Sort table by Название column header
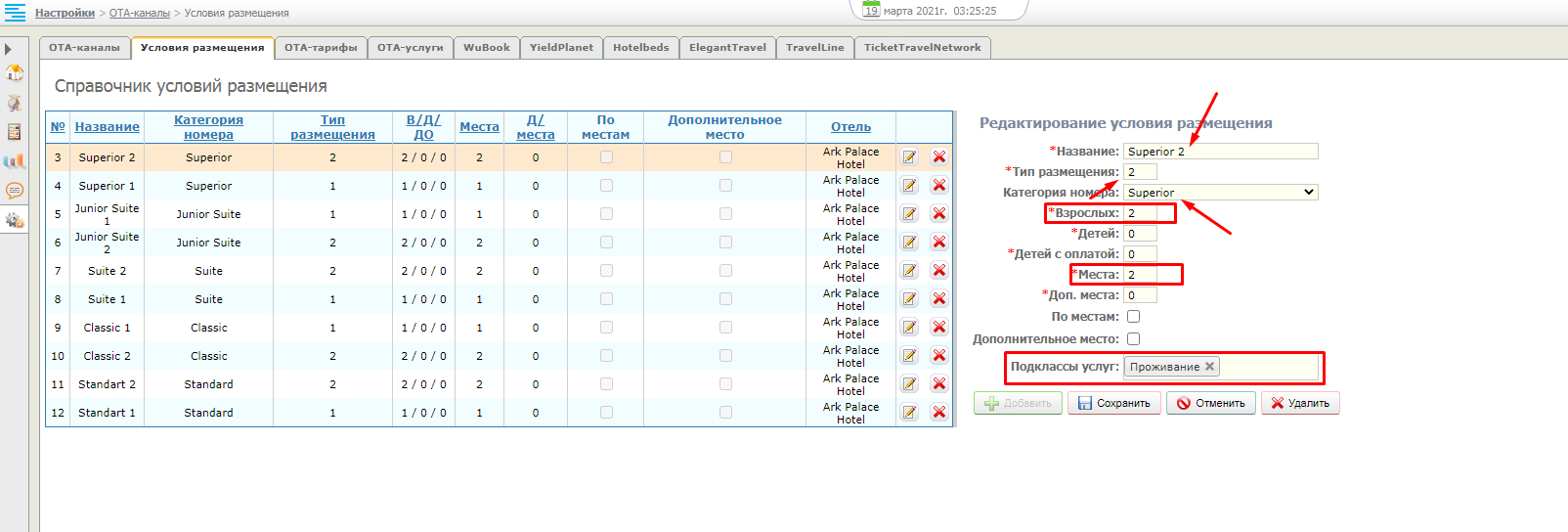This screenshot has width=1568, height=532. pos(107,127)
